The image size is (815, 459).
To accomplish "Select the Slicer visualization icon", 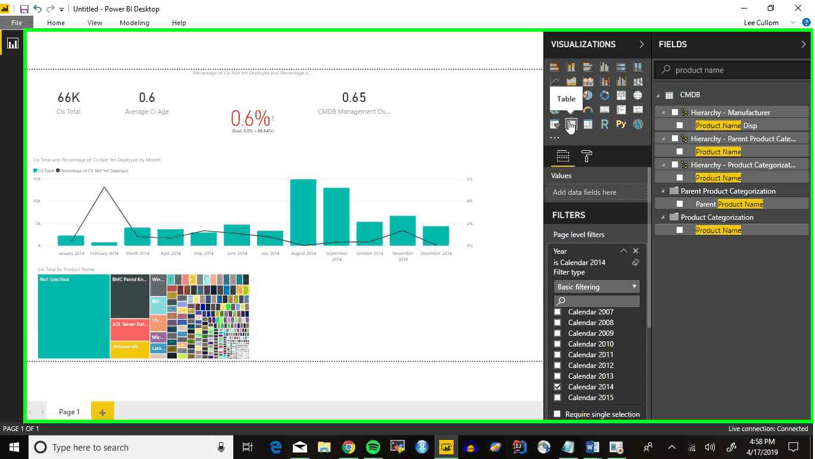I will click(x=555, y=124).
